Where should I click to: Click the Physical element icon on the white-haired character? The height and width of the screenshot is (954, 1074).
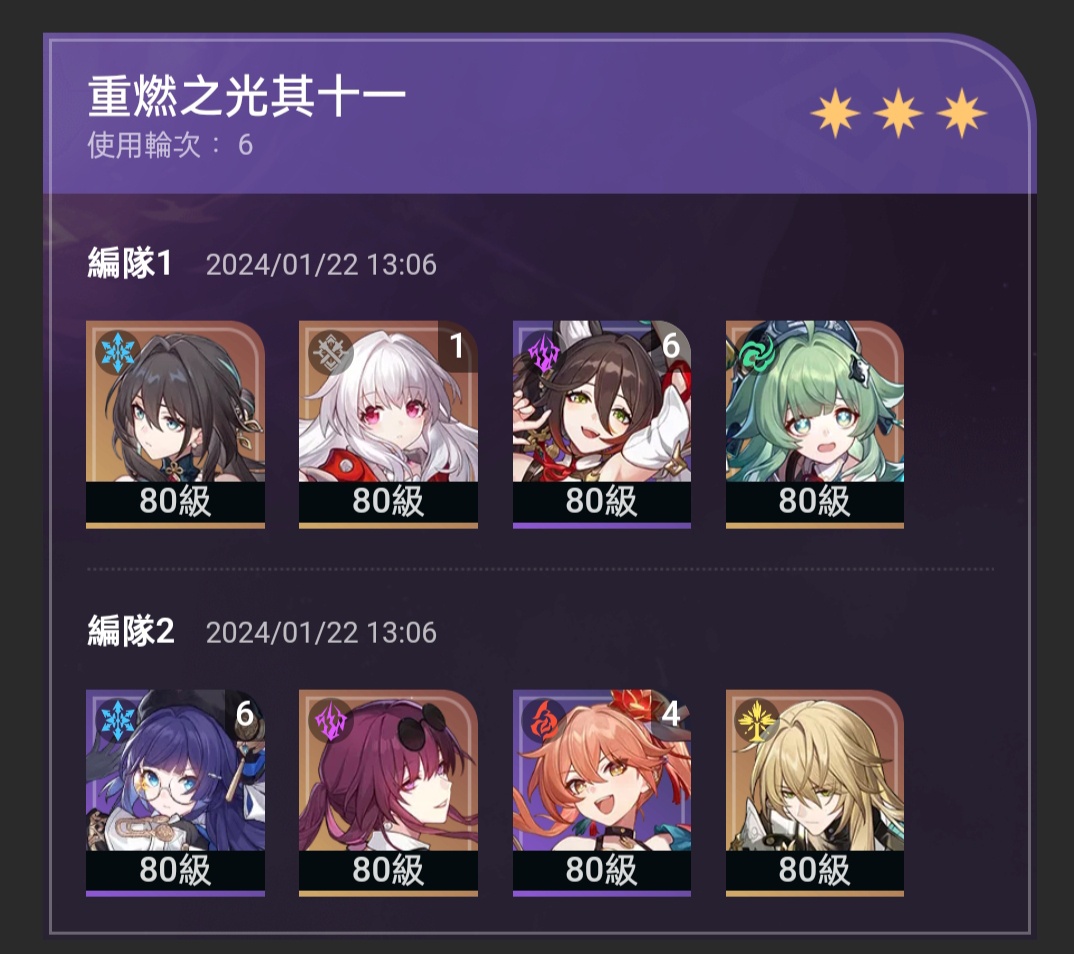pos(331,353)
